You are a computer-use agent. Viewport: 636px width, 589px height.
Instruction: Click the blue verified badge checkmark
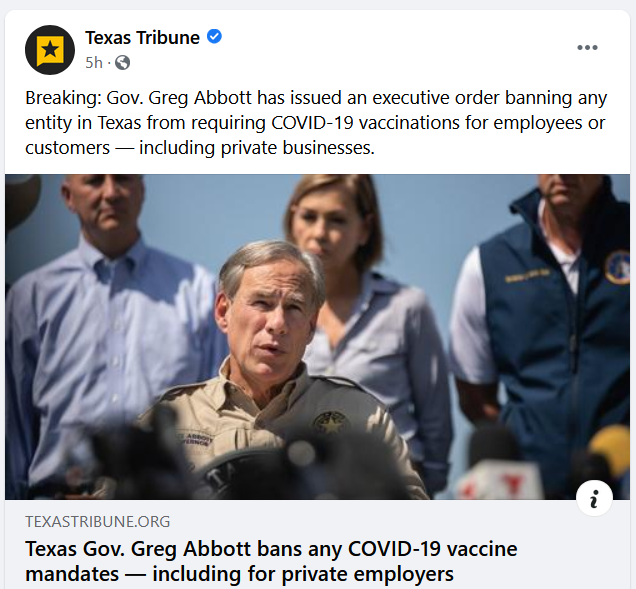point(214,38)
